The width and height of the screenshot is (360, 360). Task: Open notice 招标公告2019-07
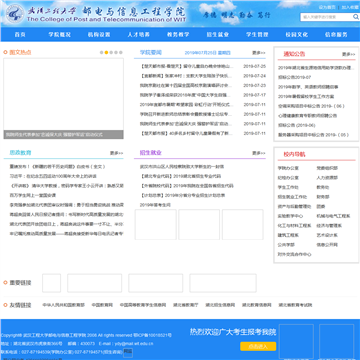point(295,77)
